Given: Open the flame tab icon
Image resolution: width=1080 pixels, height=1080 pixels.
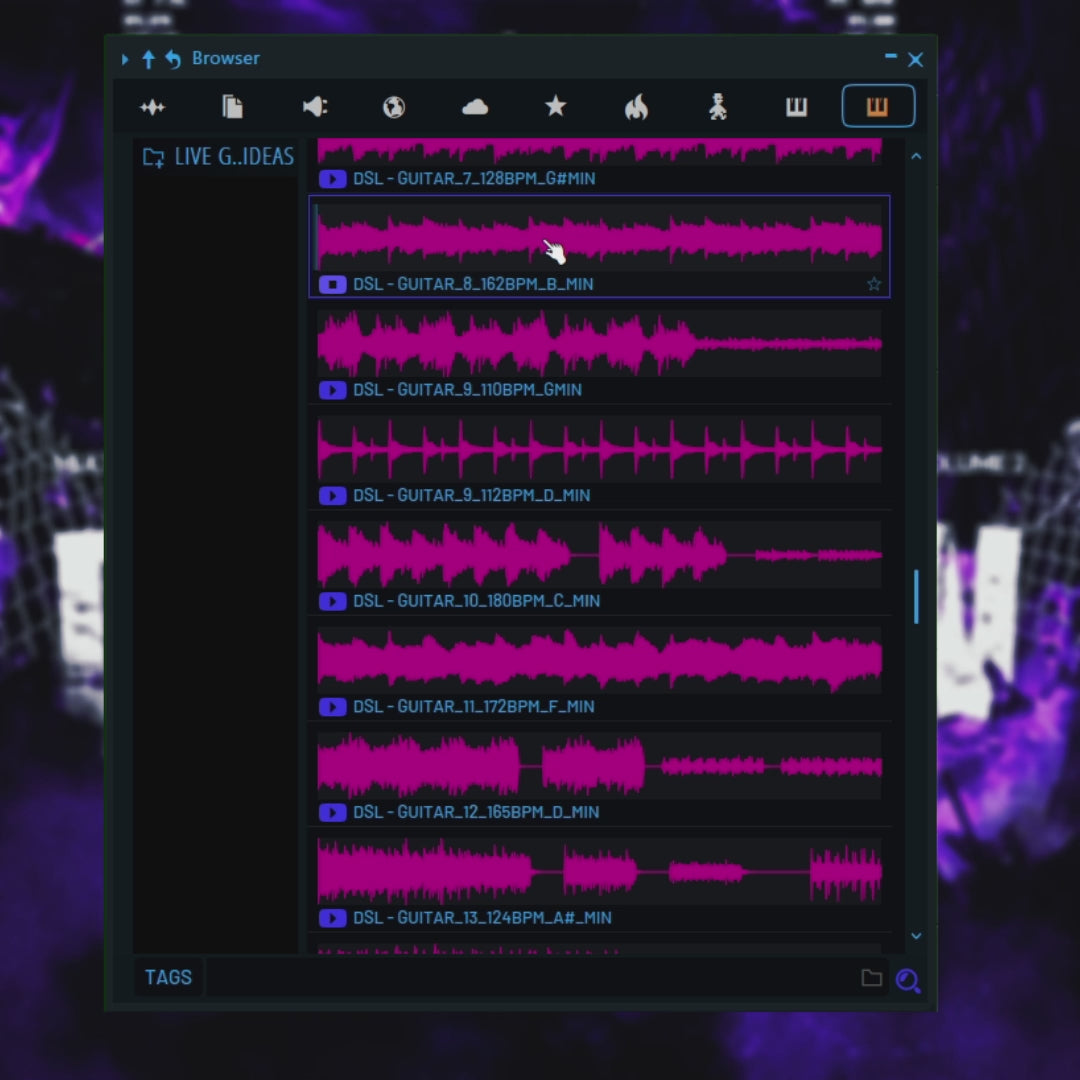Looking at the screenshot, I should [637, 107].
